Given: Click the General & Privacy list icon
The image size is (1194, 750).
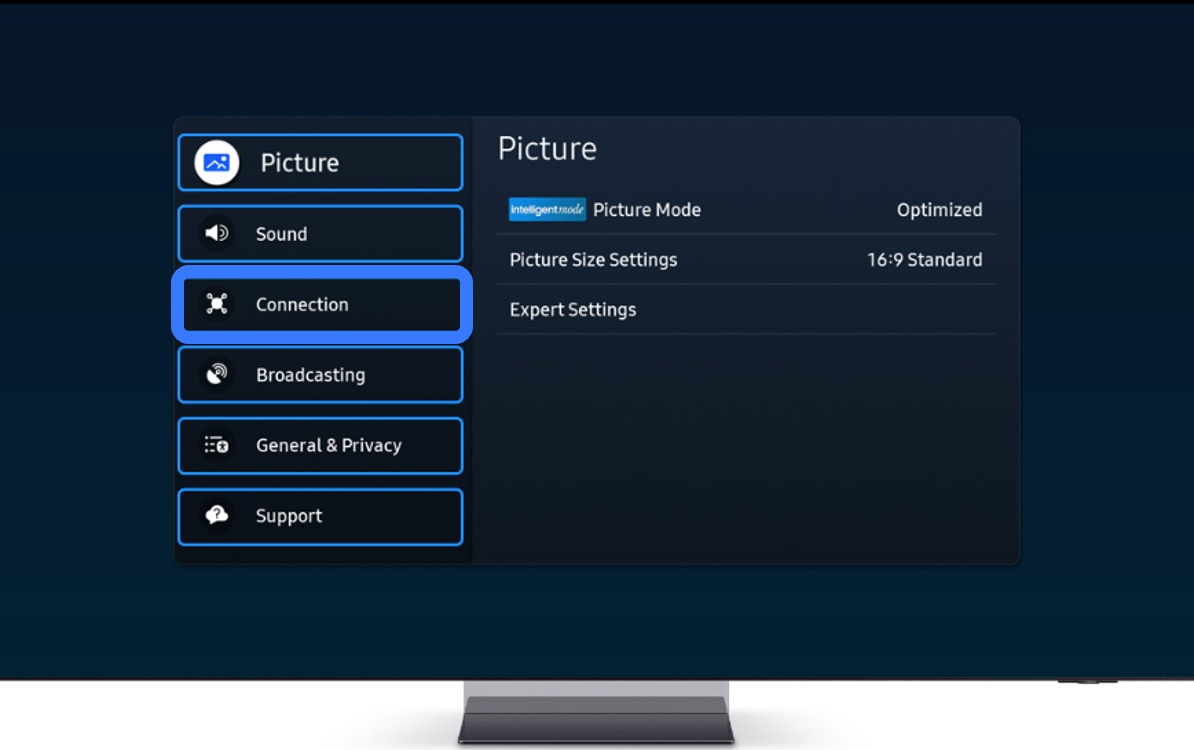Looking at the screenshot, I should click(217, 446).
